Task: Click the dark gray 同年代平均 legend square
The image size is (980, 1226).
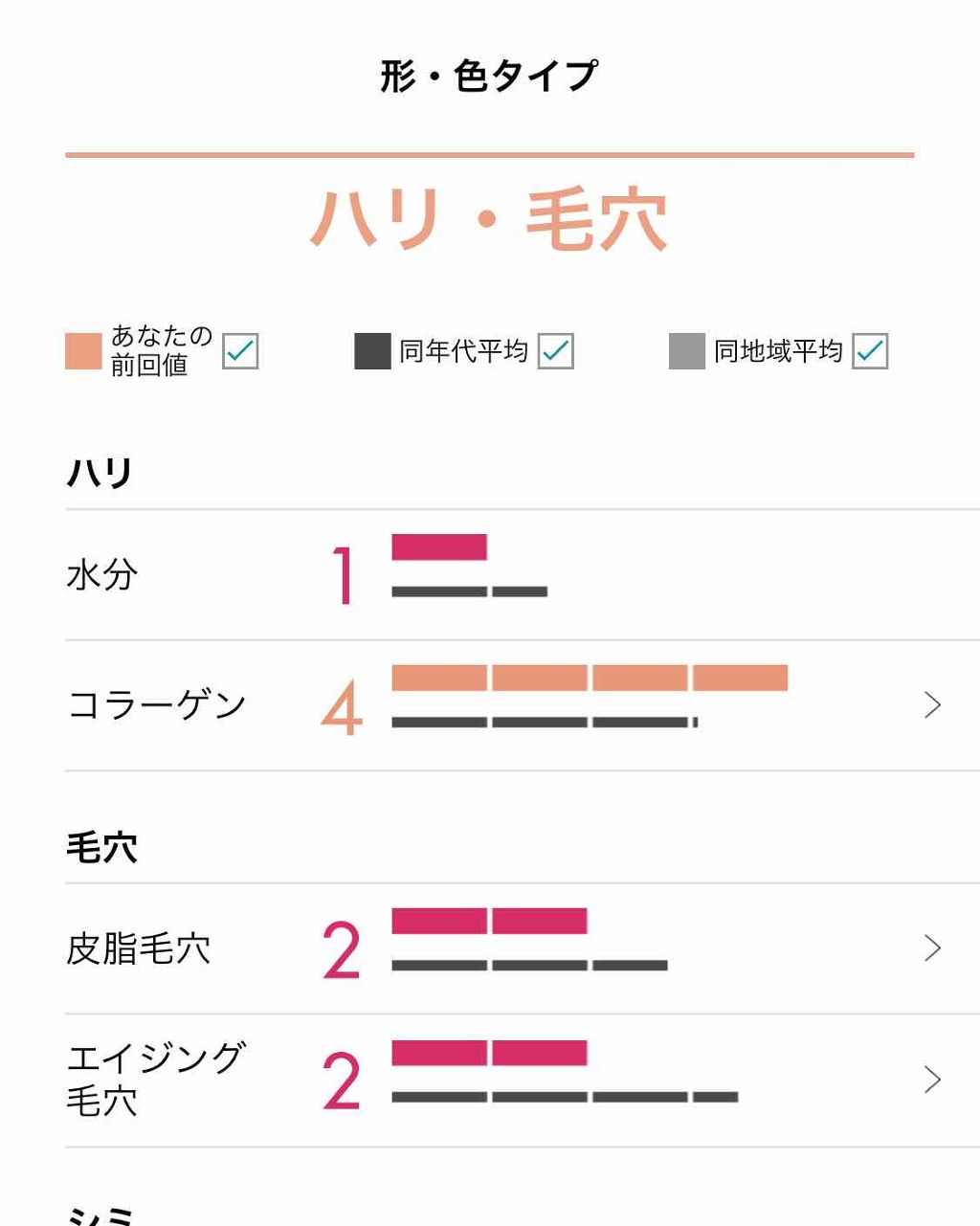Action: 372,349
